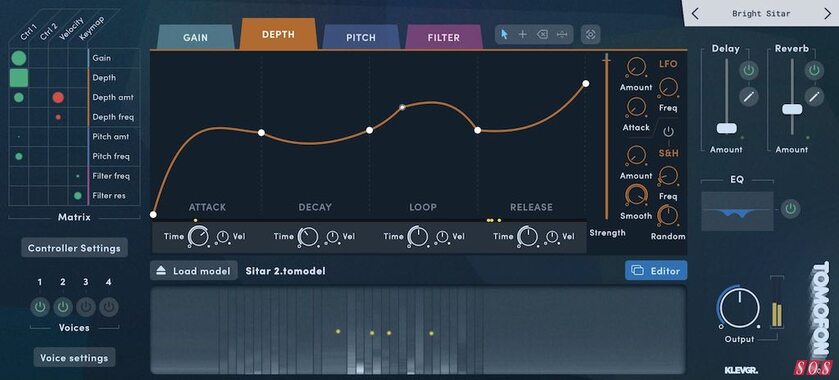This screenshot has width=839, height=380.
Task: Click Velocity Depth freq red dot
Action: point(58,117)
